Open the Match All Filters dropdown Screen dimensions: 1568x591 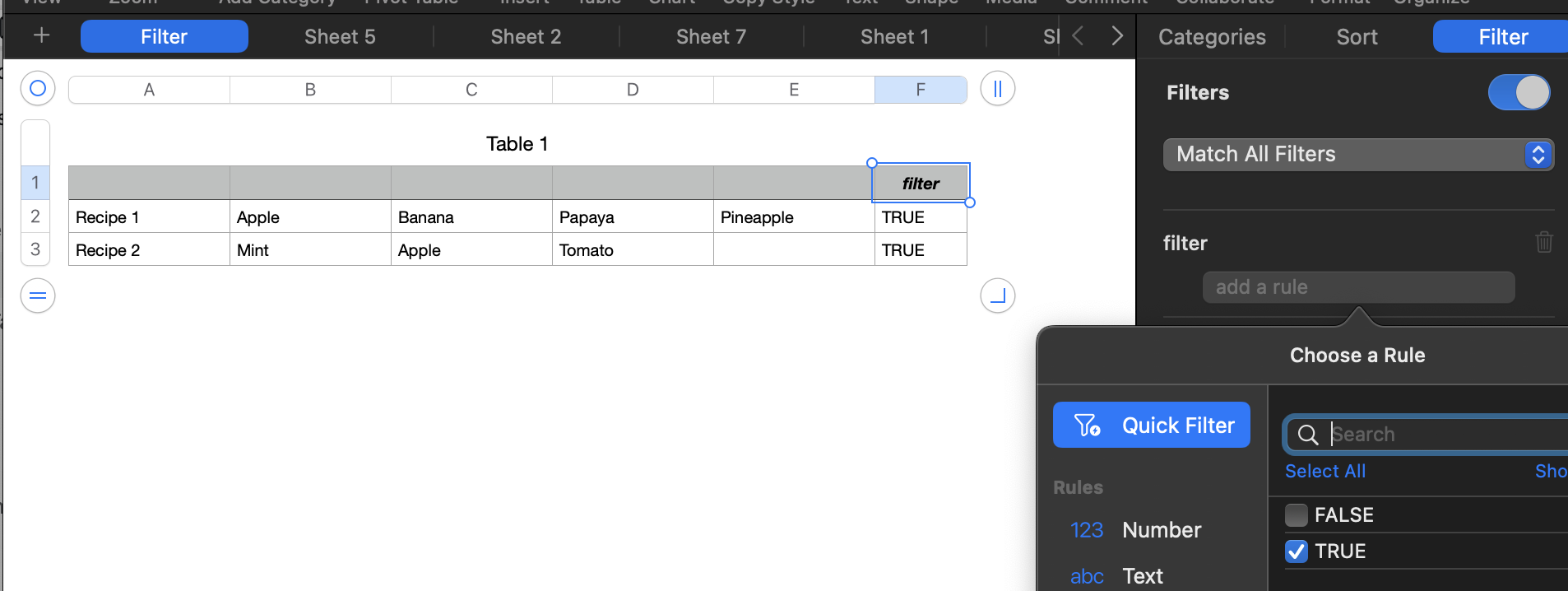pyautogui.click(x=1357, y=155)
